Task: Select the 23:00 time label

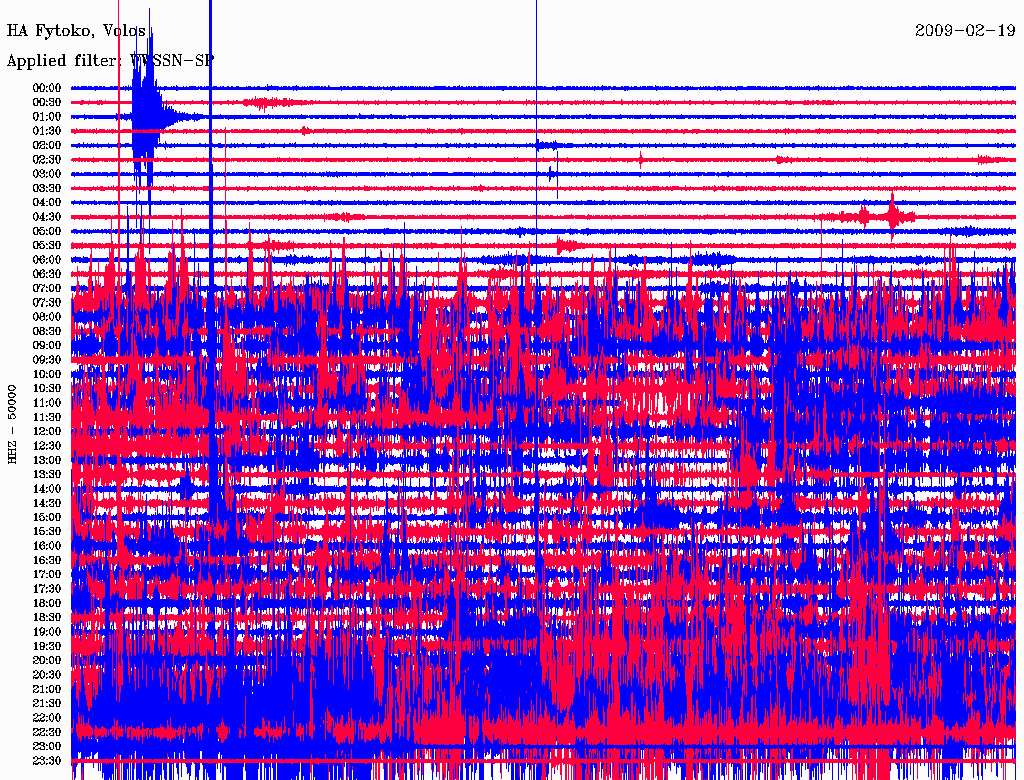Action: pos(47,746)
